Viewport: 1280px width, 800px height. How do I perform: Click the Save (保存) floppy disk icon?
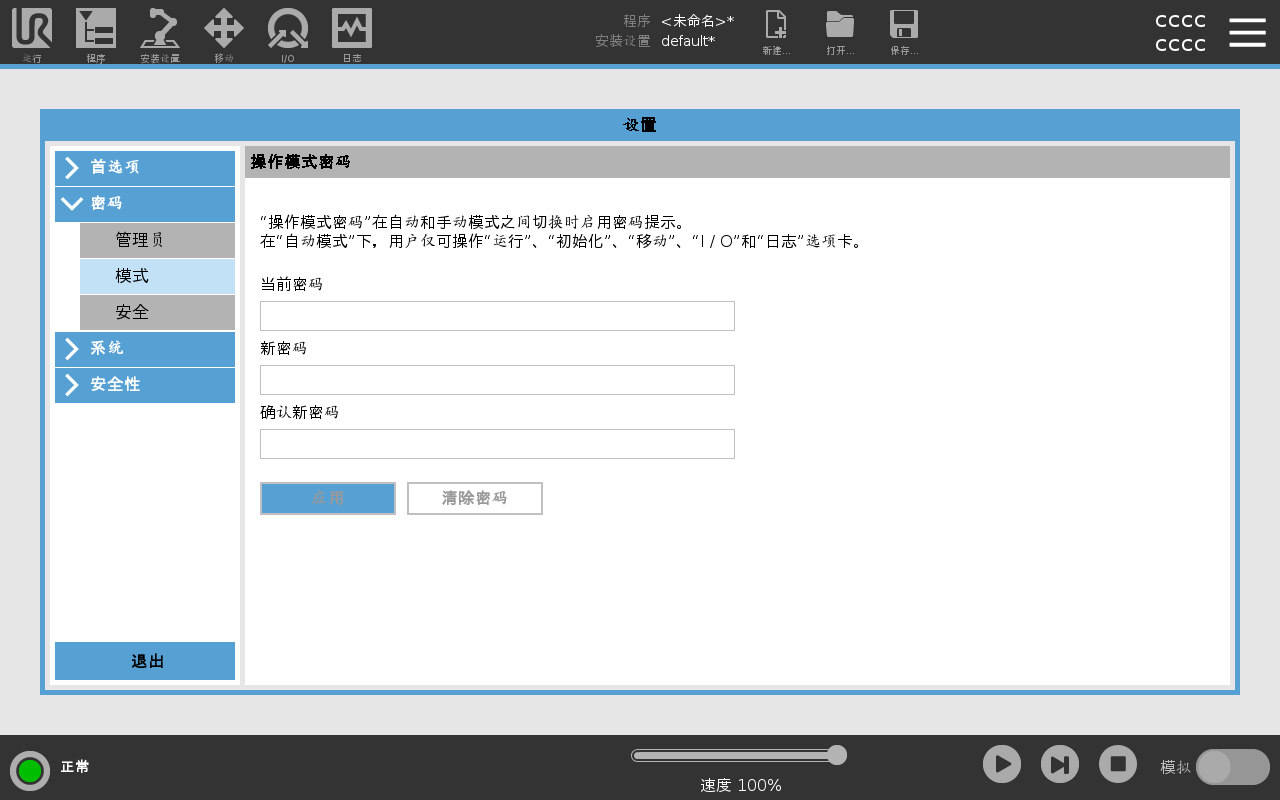pos(904,27)
